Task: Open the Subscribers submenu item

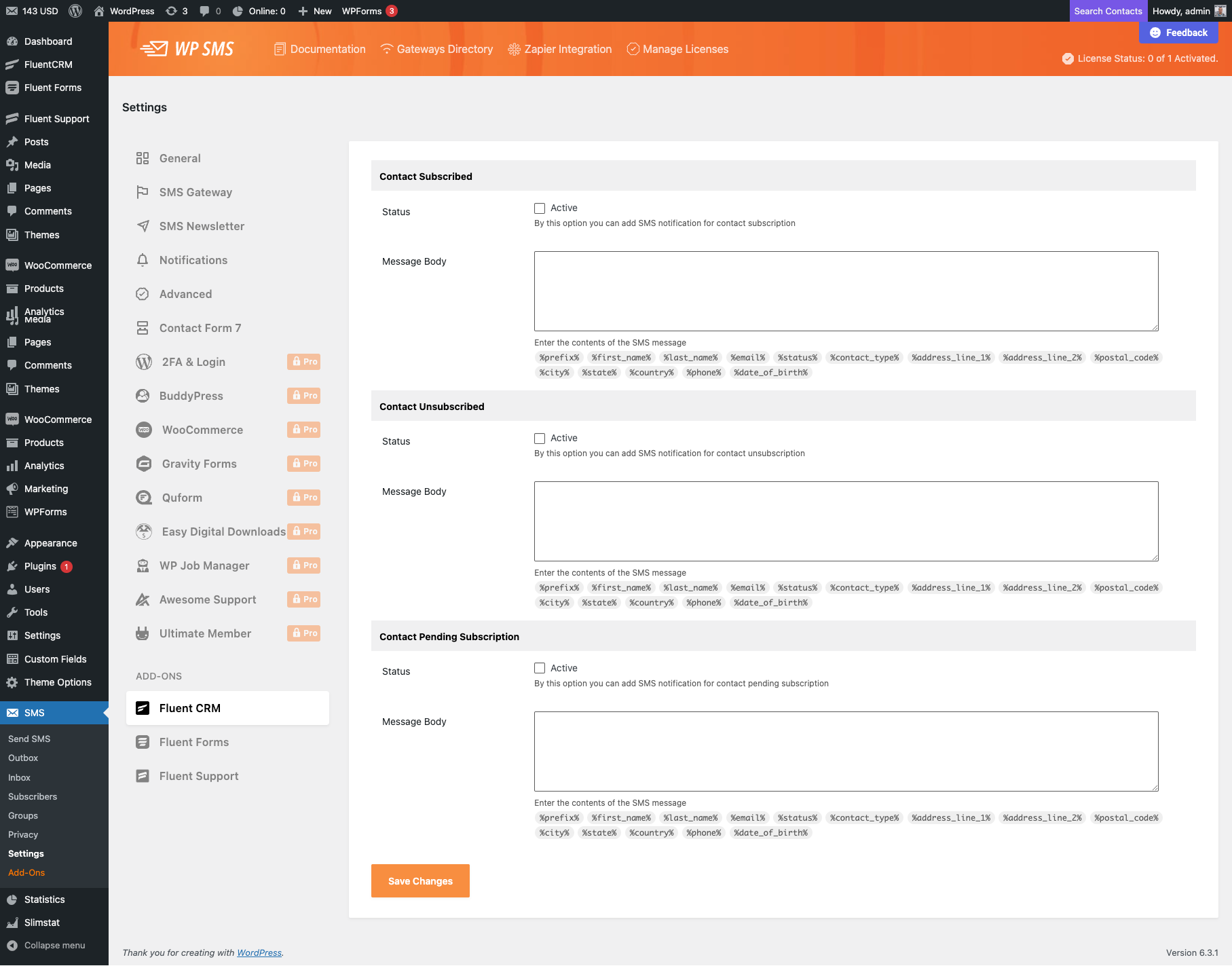Action: [x=33, y=796]
